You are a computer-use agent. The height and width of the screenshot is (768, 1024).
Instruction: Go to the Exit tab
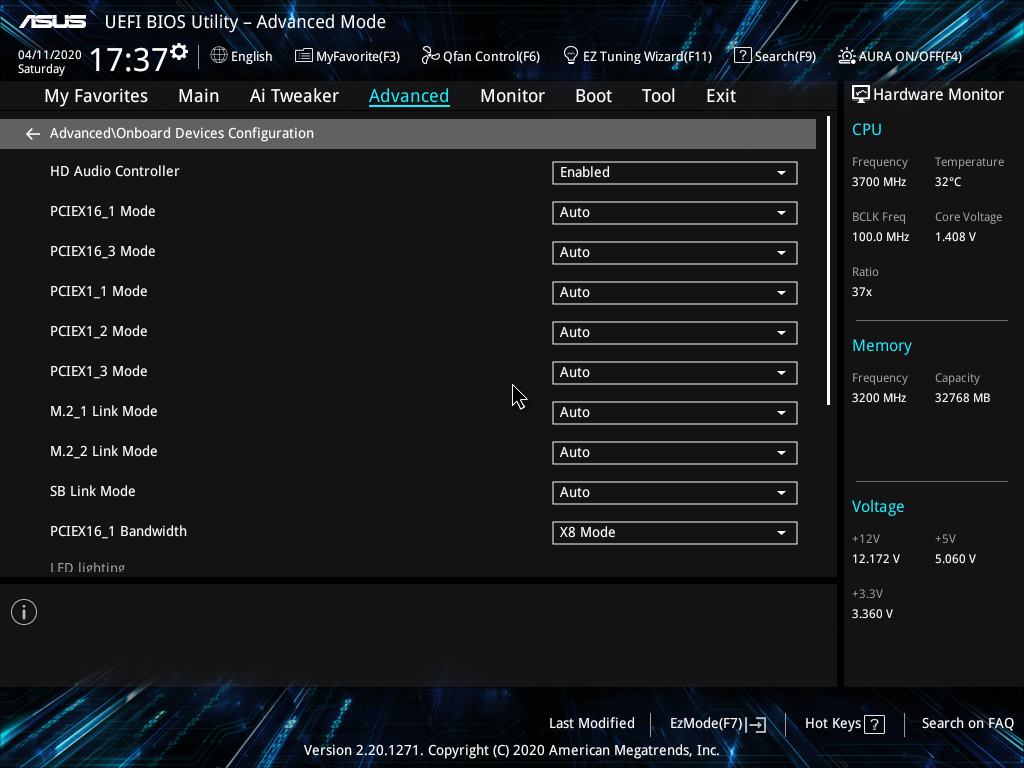pyautogui.click(x=721, y=96)
